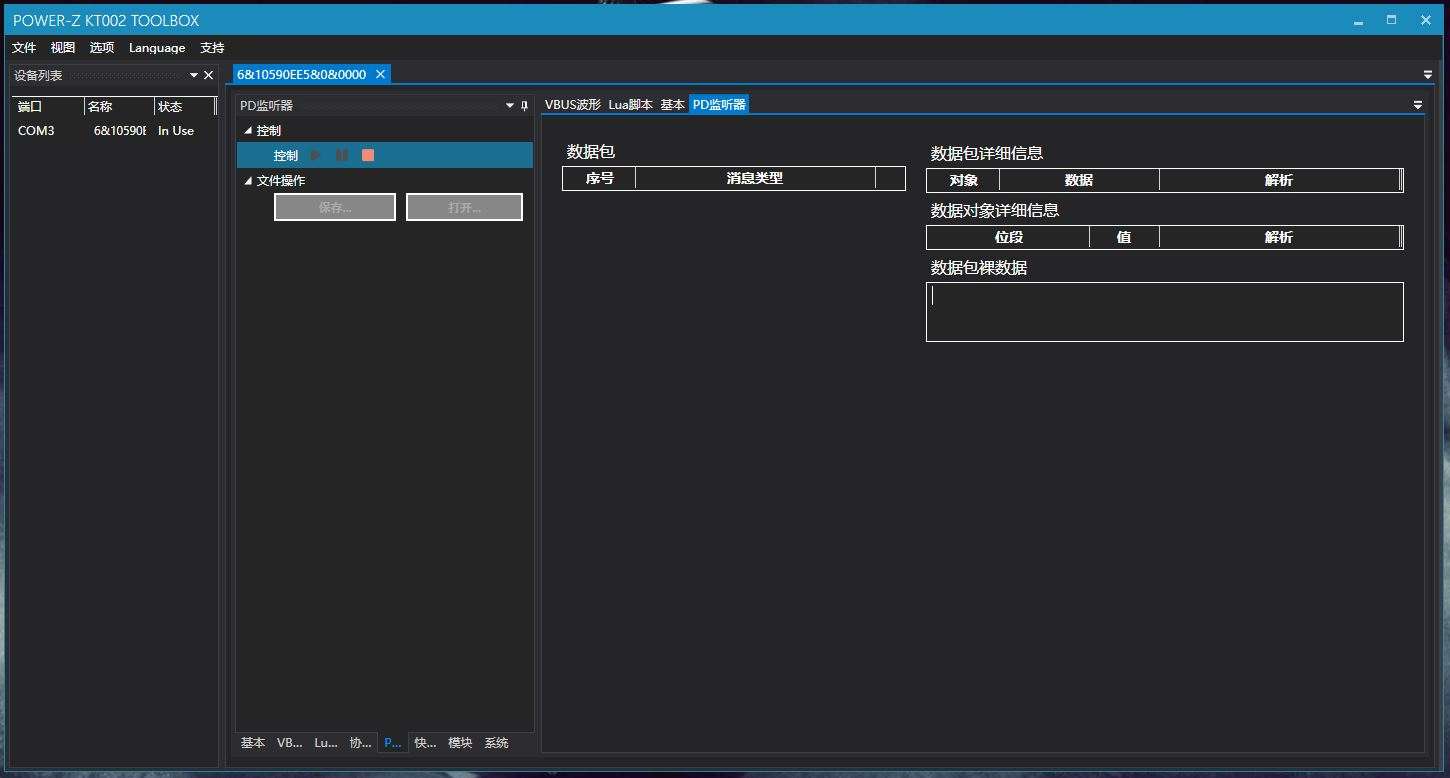Select the COM3 device row
The image size is (1450, 778).
(x=114, y=131)
